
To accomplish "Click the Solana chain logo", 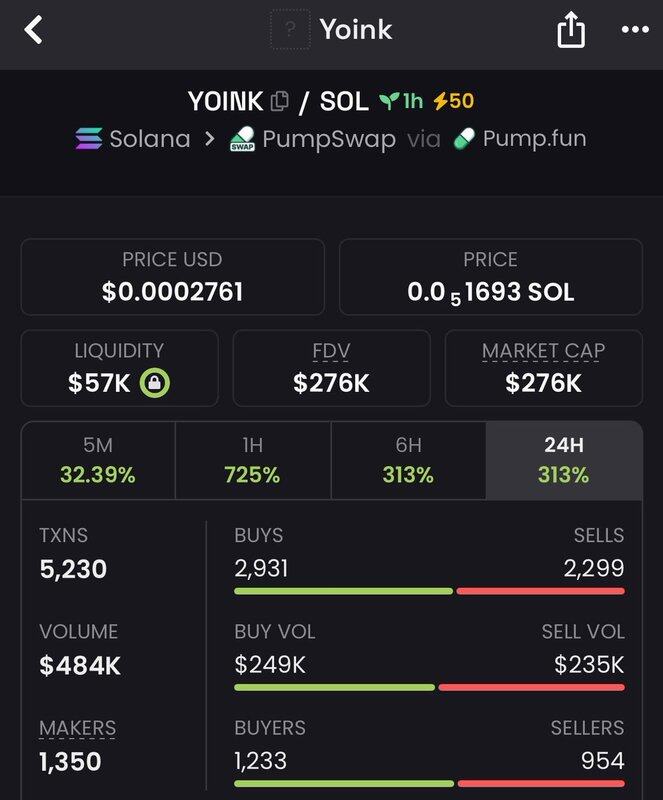I will pyautogui.click(x=89, y=139).
